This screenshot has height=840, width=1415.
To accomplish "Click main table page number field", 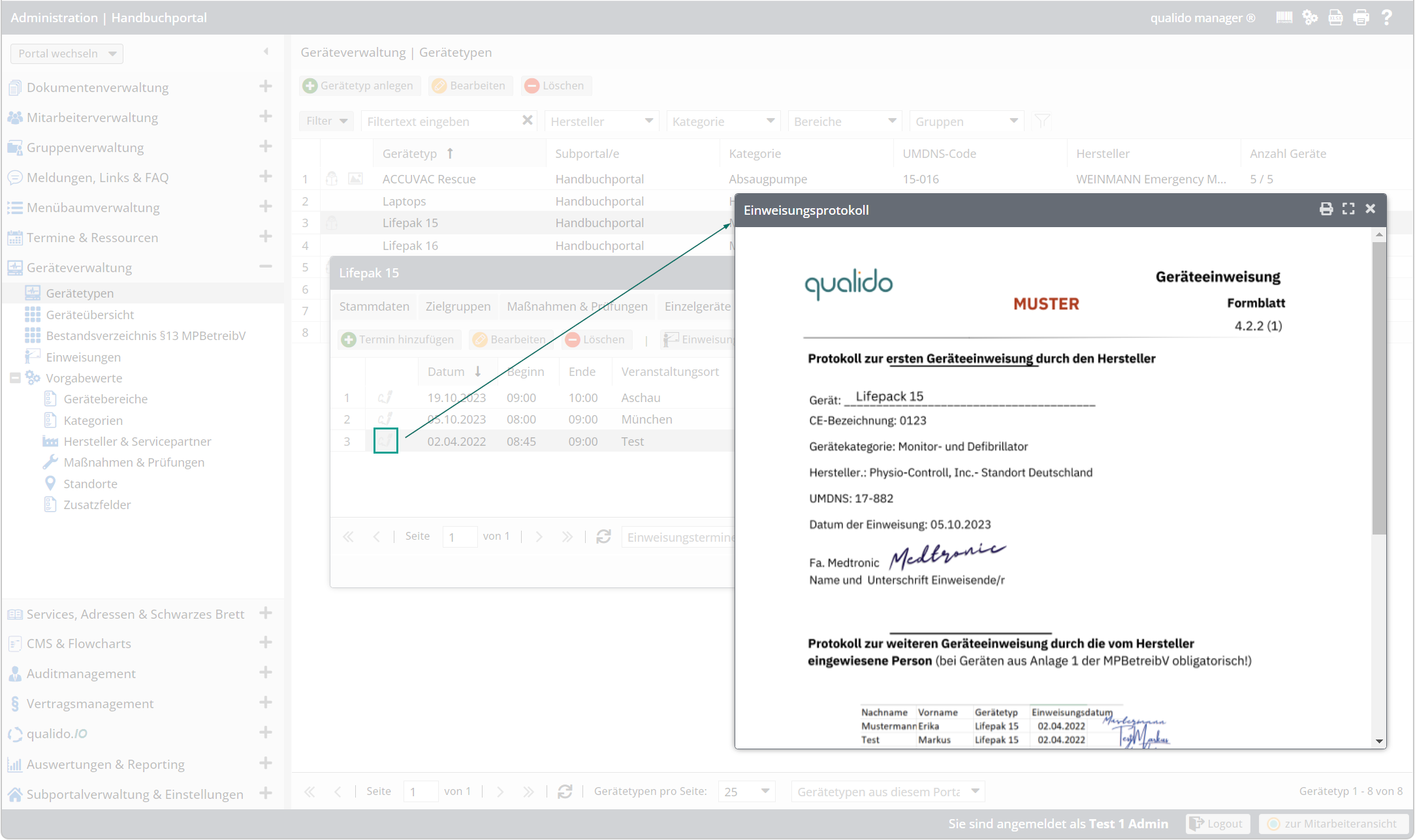I will point(420,792).
